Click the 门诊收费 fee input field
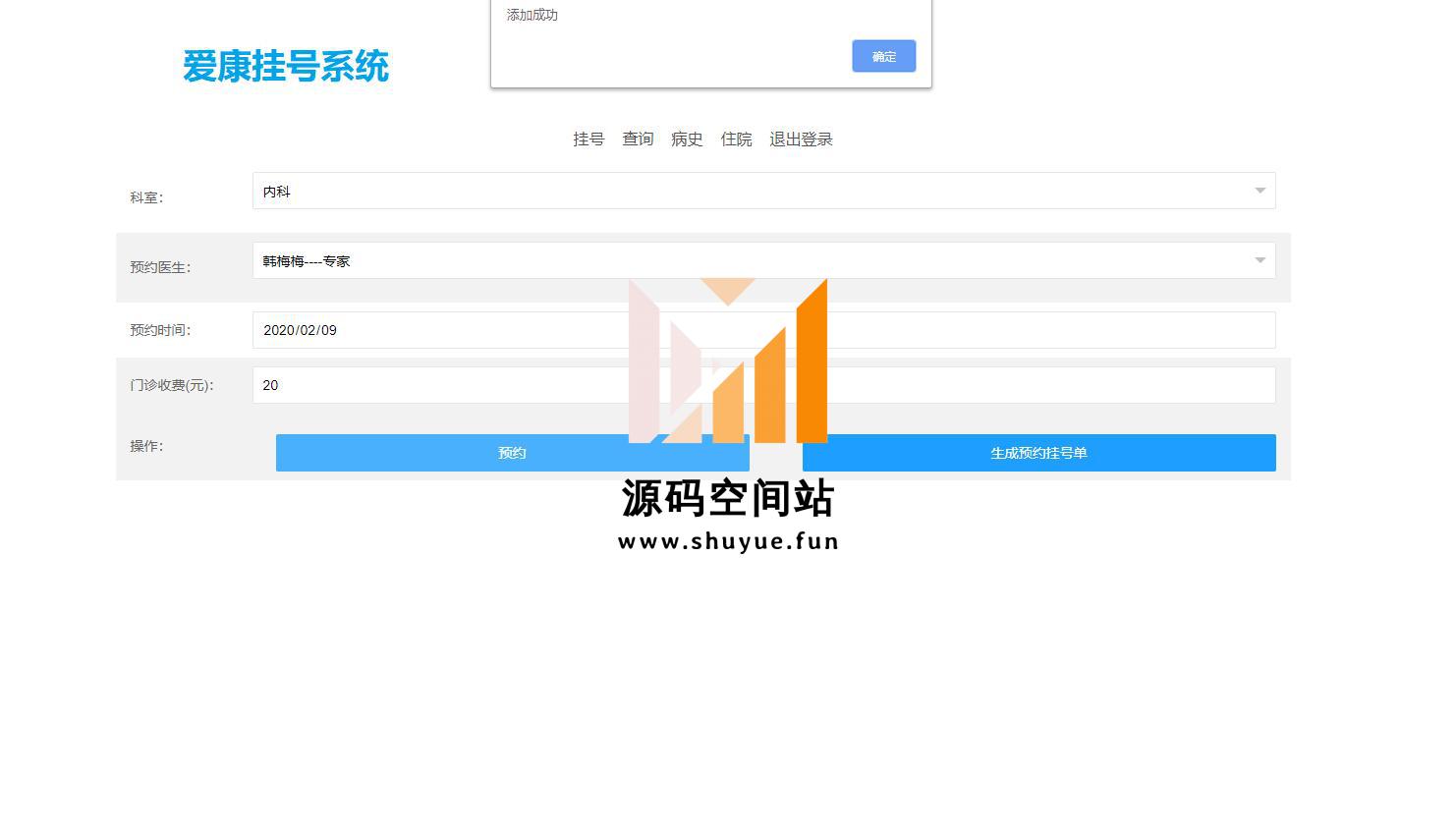The image size is (1456, 834). tap(763, 385)
